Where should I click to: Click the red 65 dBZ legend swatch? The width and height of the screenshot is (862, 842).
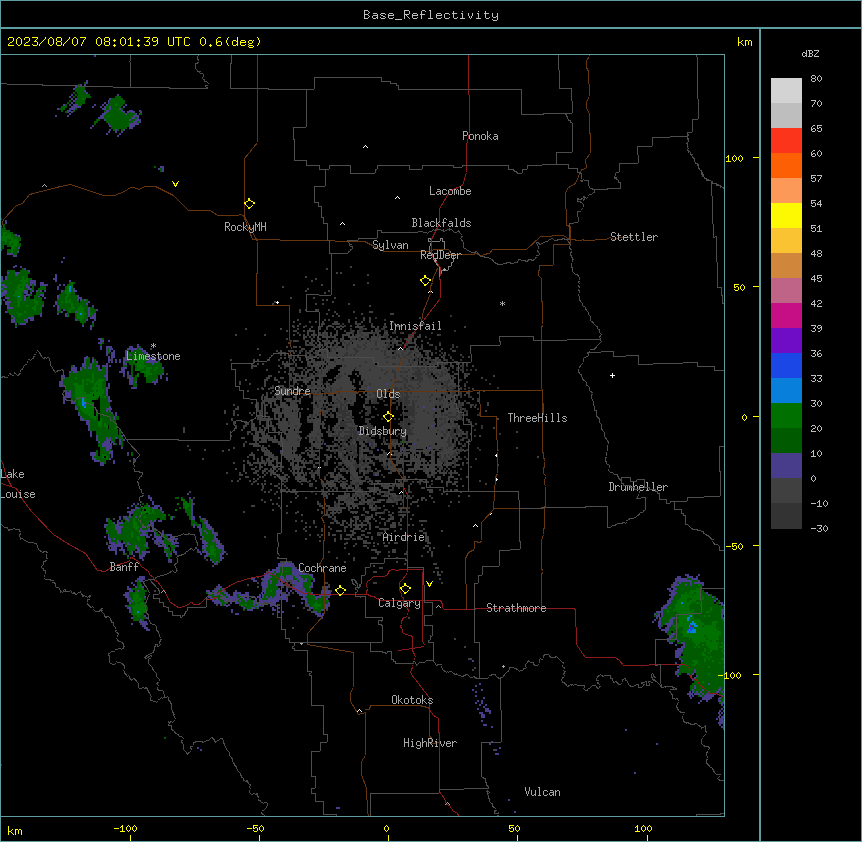786,140
